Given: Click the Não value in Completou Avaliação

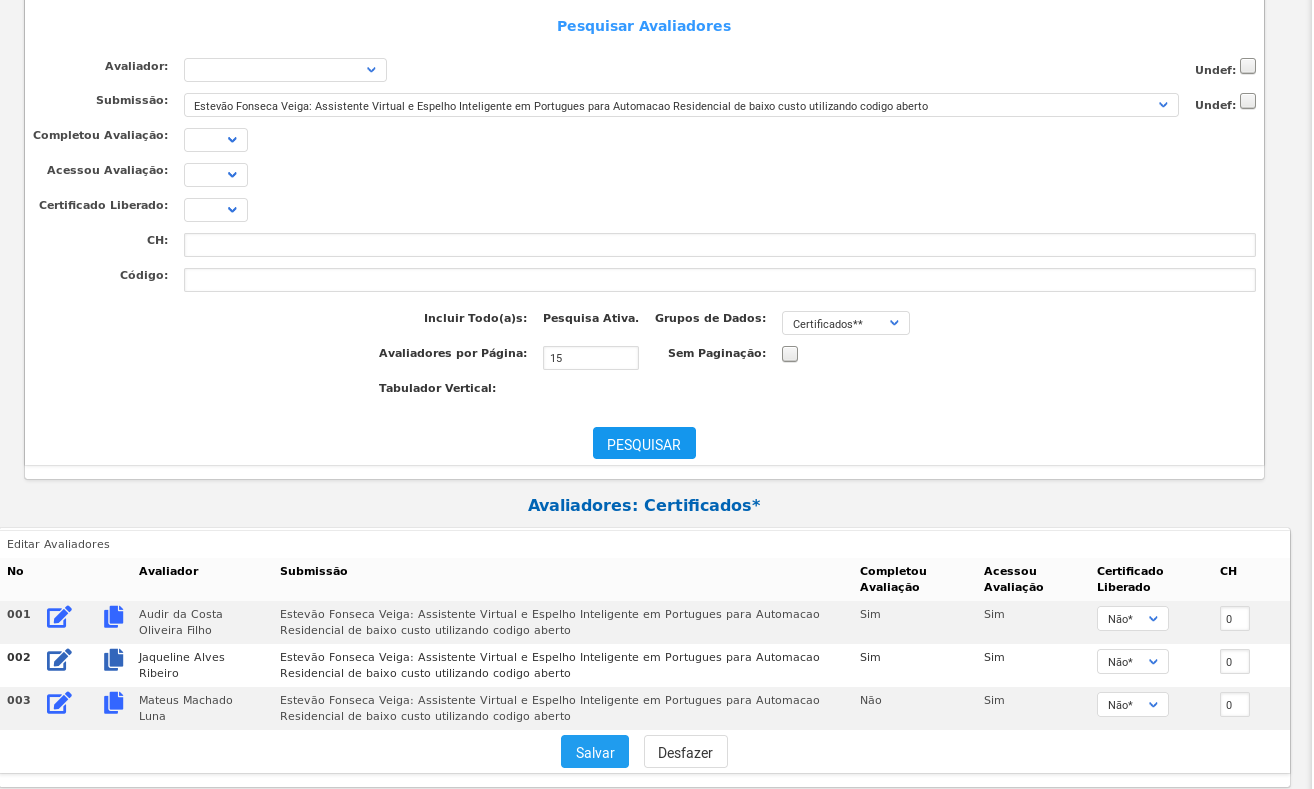Looking at the screenshot, I should click(x=871, y=700).
